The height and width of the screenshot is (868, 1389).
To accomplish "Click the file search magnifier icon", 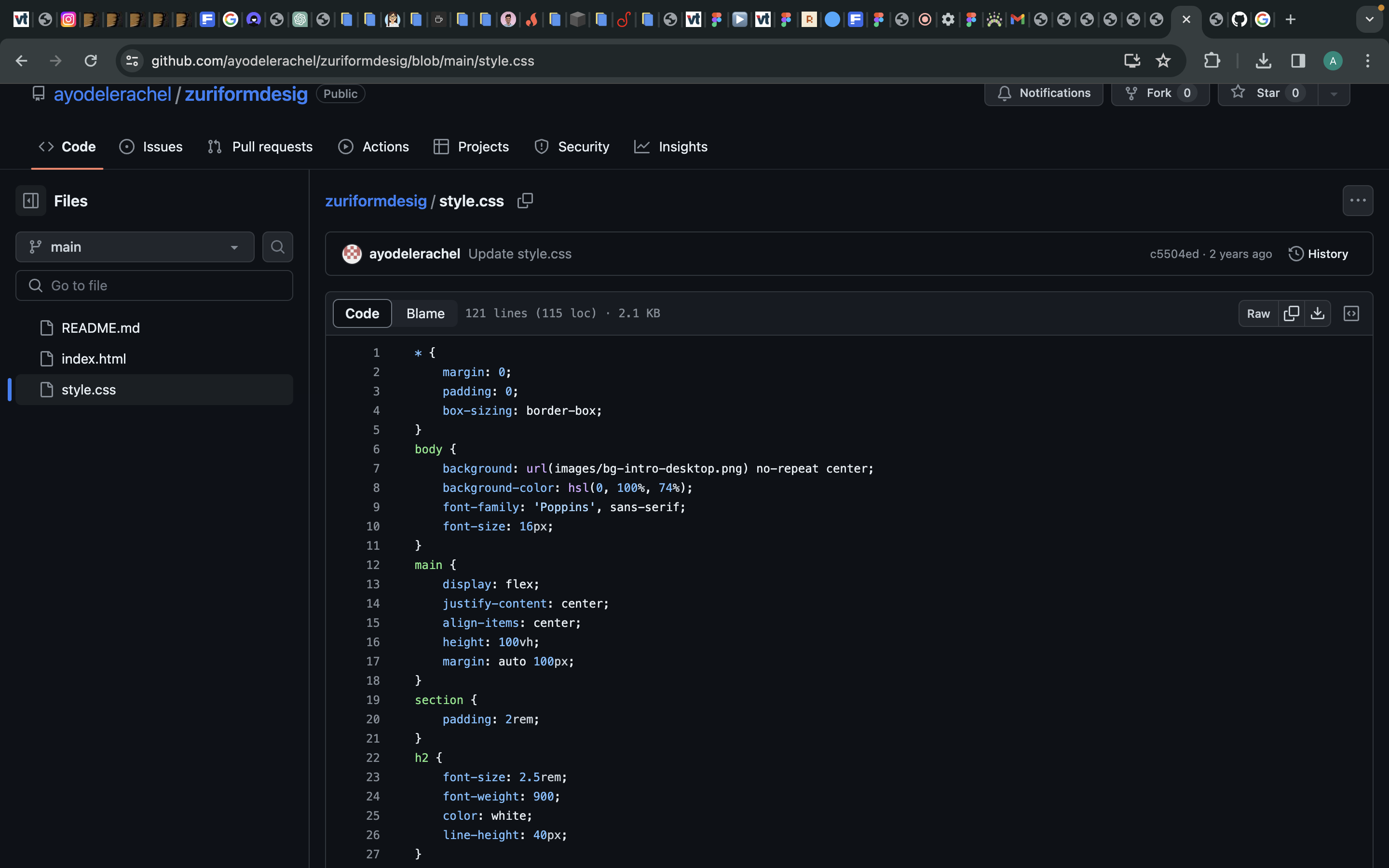I will pyautogui.click(x=278, y=247).
